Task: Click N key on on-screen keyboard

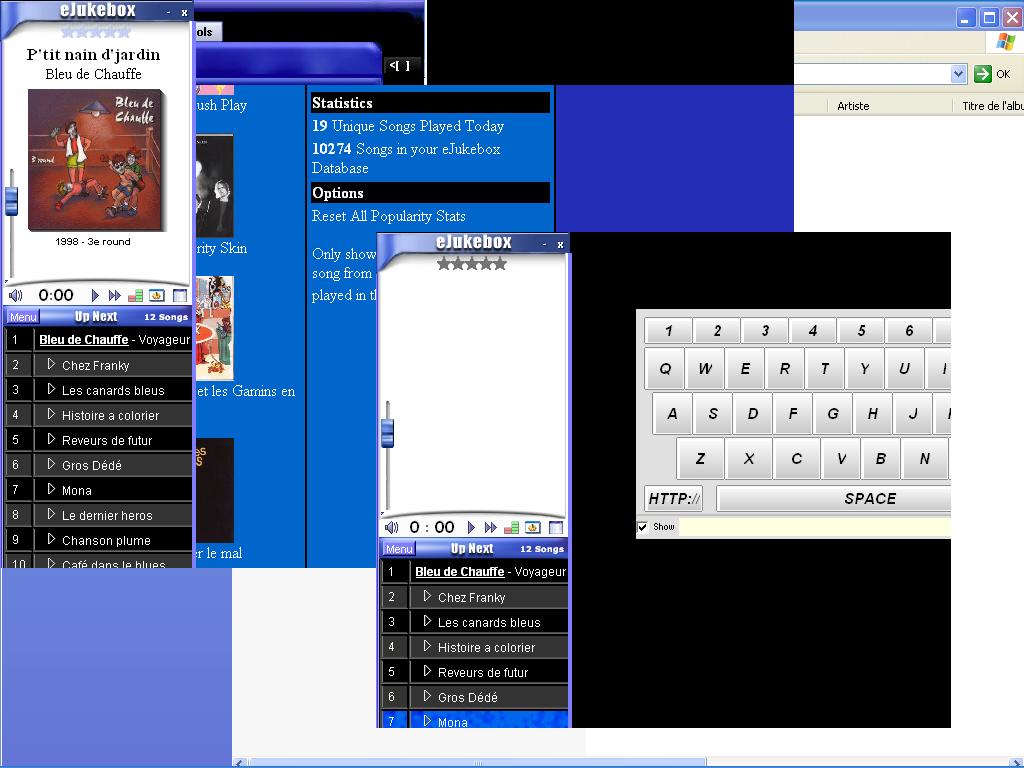Action: pyautogui.click(x=924, y=458)
